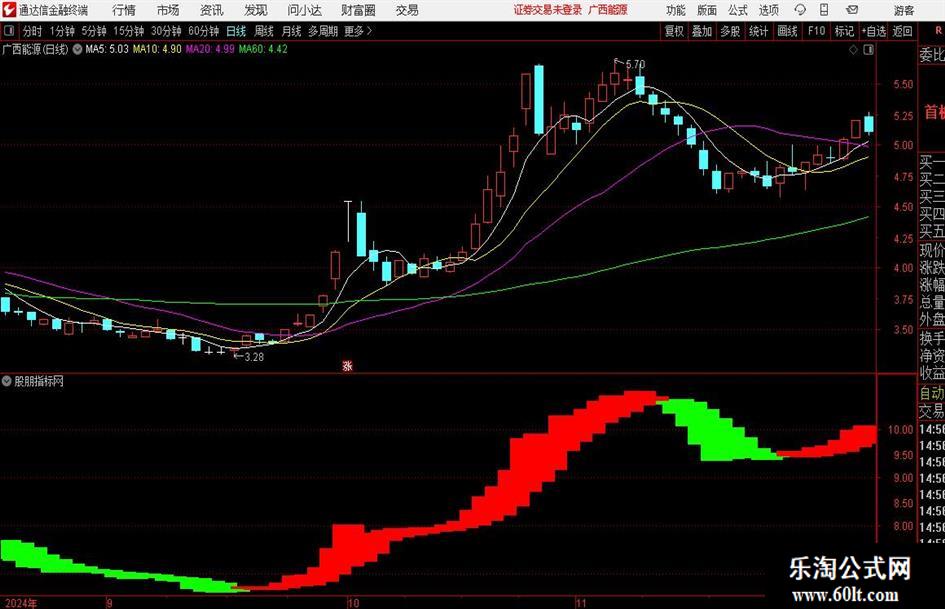Click the 5.70 high price label
Image resolution: width=945 pixels, height=609 pixels.
(x=635, y=64)
